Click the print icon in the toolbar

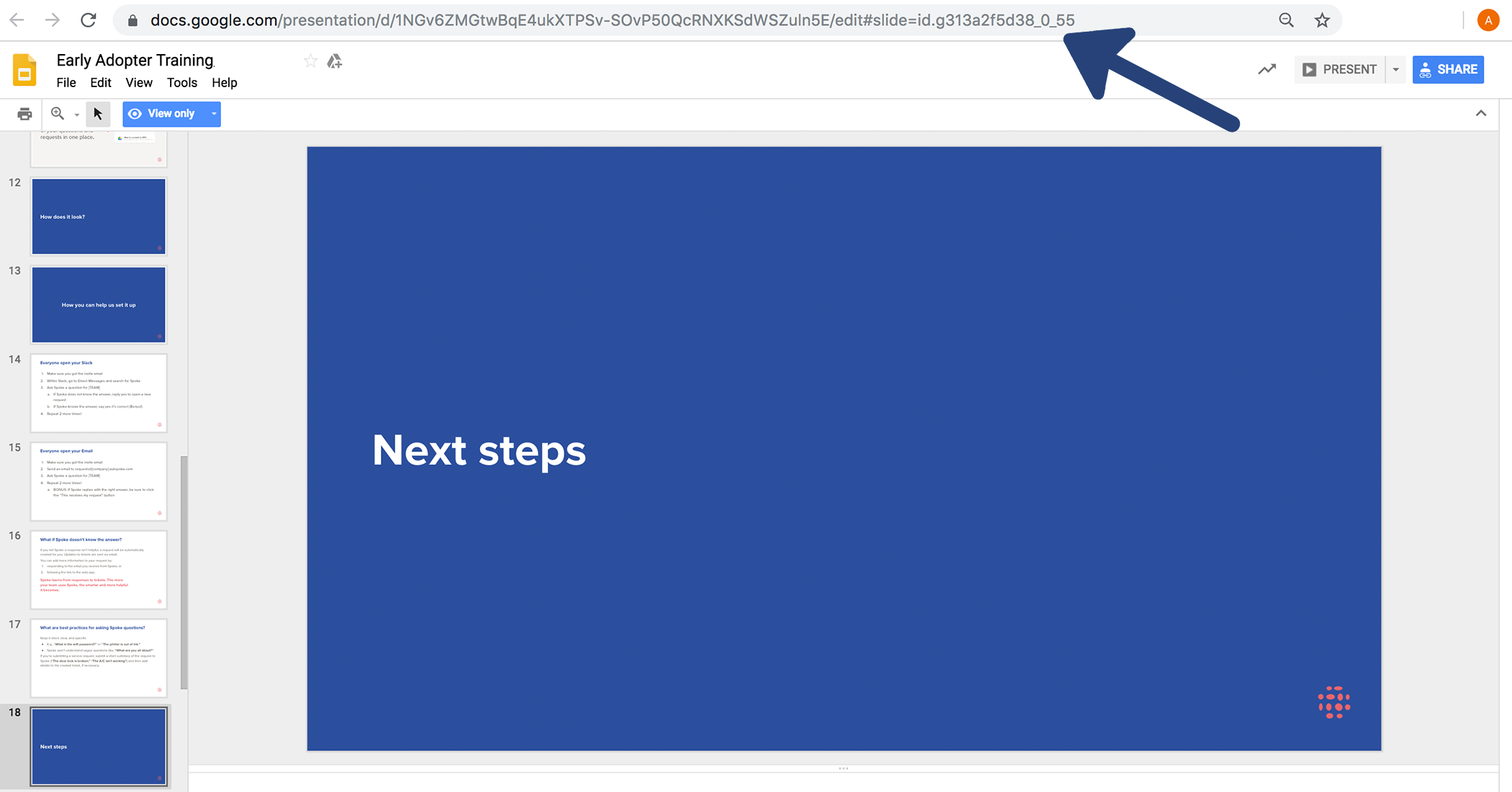(x=25, y=113)
